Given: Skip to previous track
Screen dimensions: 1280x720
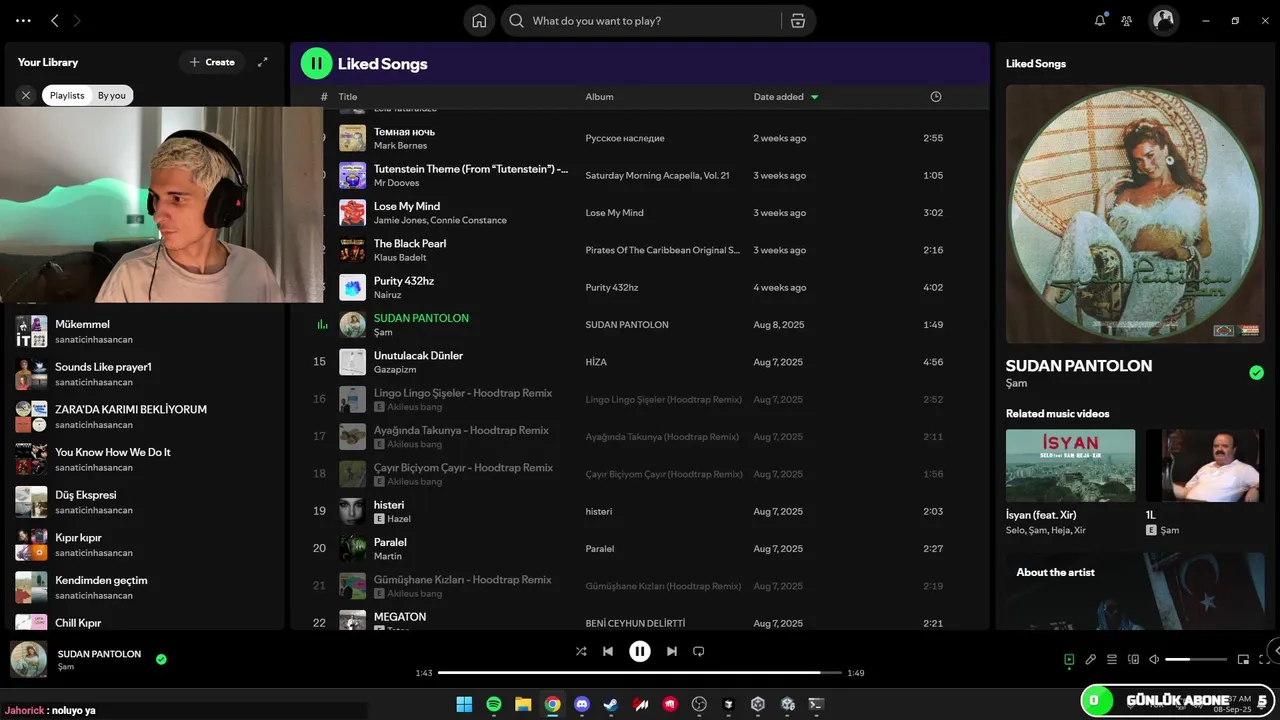Looking at the screenshot, I should pyautogui.click(x=608, y=651).
